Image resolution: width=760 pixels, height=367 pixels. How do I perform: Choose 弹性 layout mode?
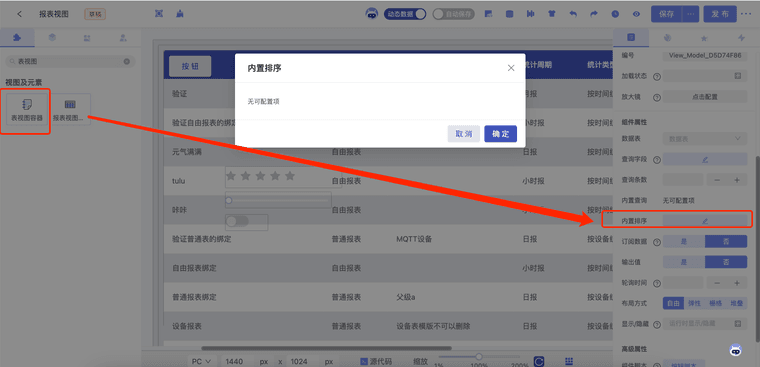click(694, 303)
